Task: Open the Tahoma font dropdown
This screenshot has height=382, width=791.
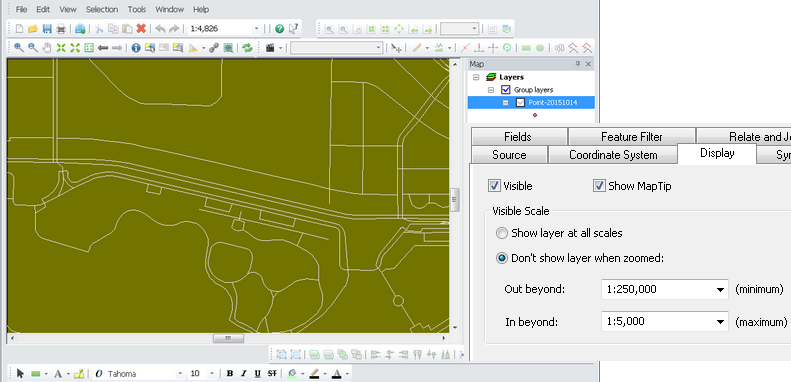Action: pyautogui.click(x=180, y=374)
